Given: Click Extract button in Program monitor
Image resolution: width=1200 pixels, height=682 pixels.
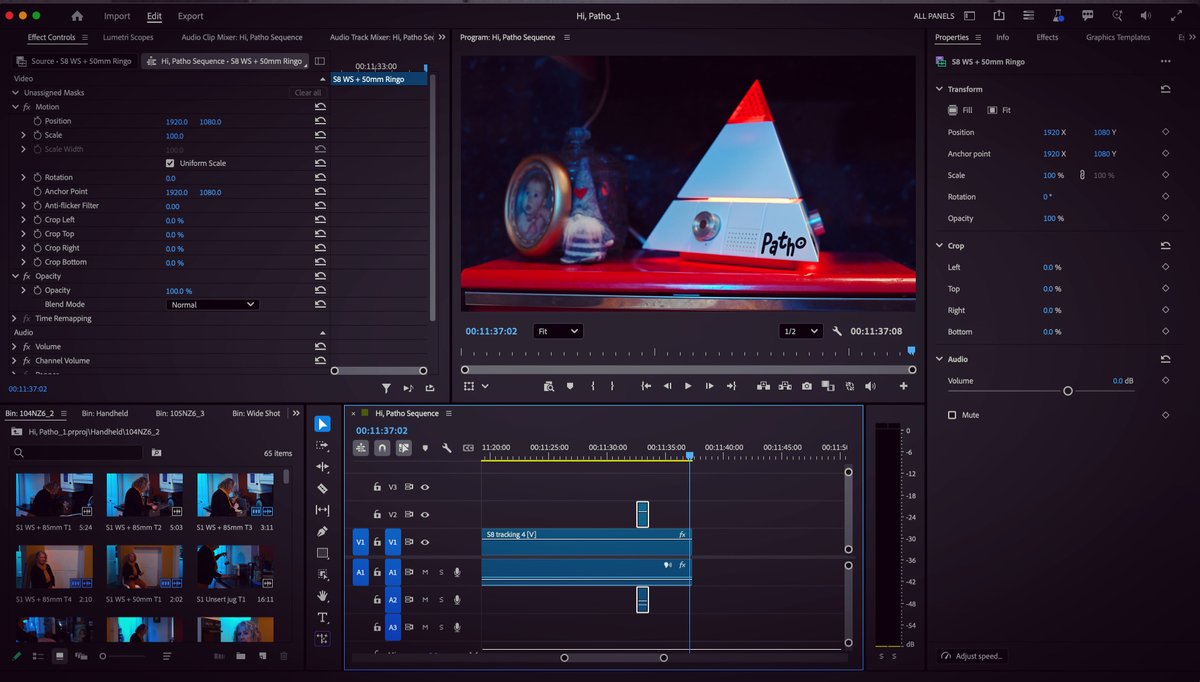Looking at the screenshot, I should coord(785,386).
